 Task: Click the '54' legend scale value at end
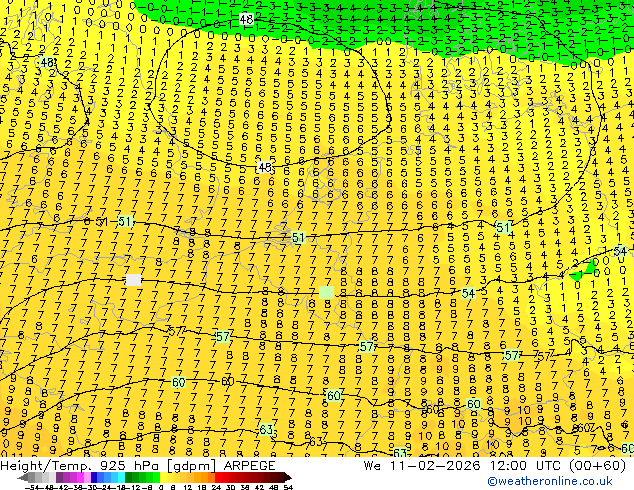[288, 487]
